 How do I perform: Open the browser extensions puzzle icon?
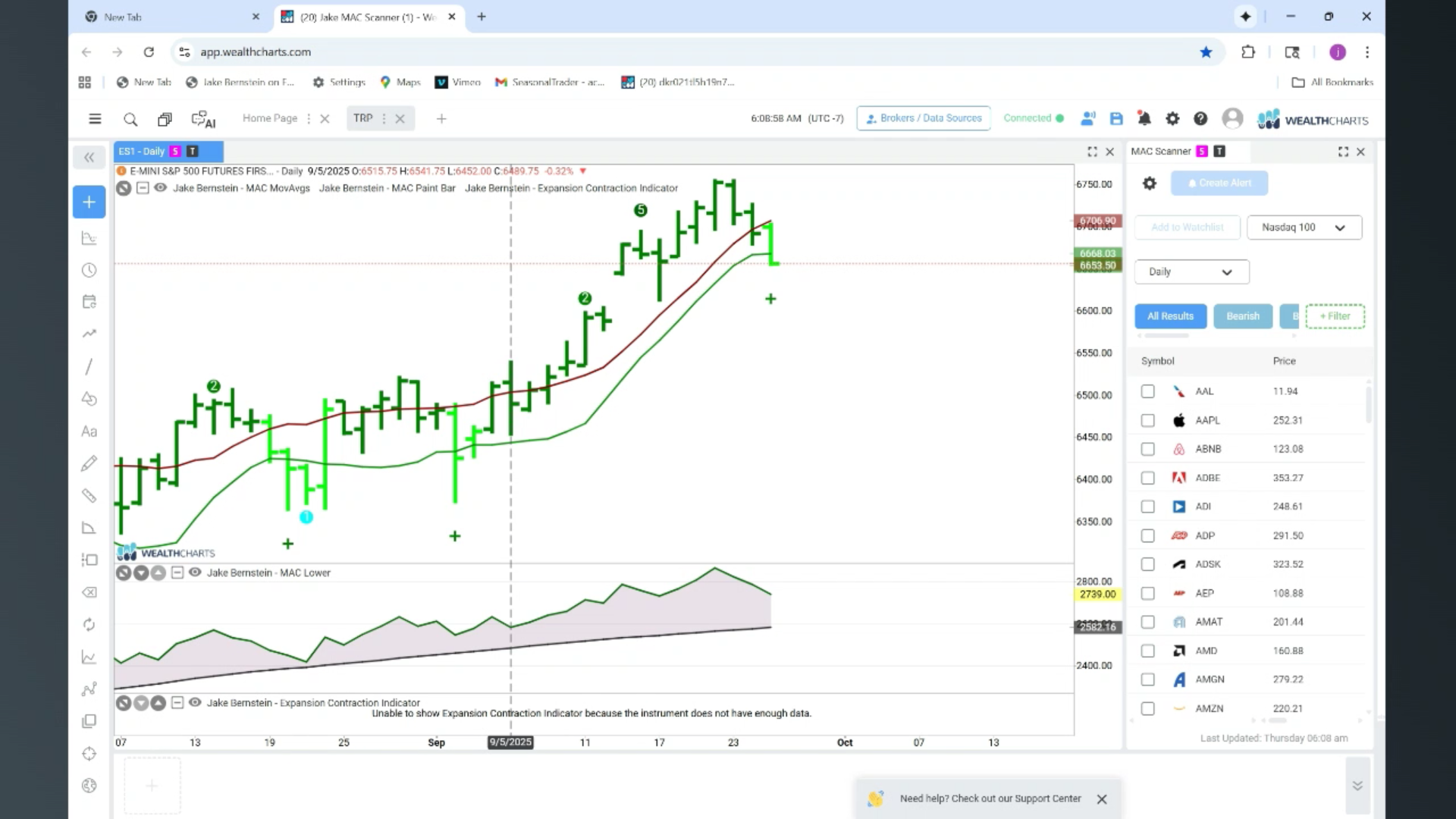tap(1248, 52)
